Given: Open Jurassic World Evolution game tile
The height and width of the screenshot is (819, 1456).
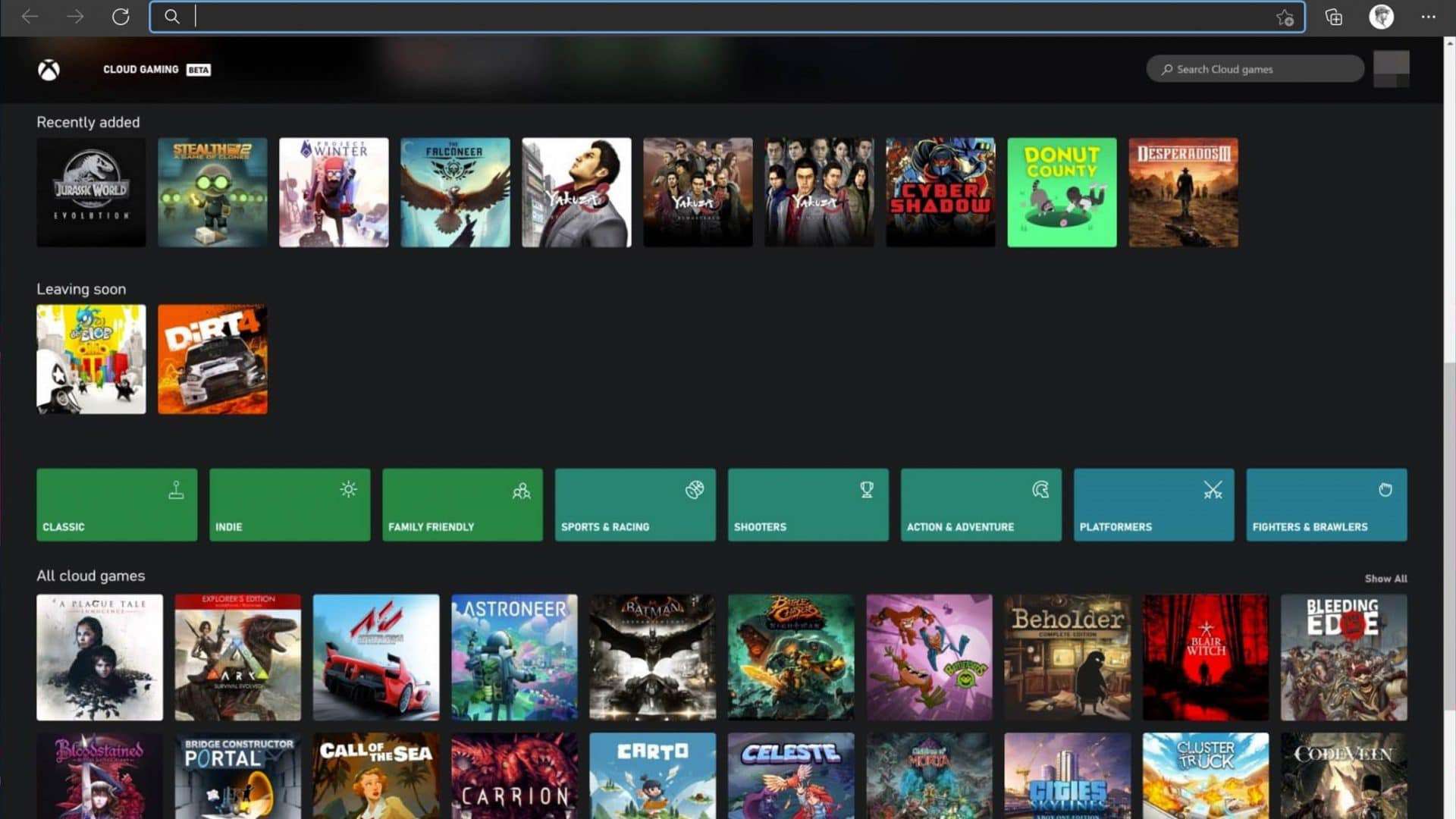Looking at the screenshot, I should [x=91, y=192].
